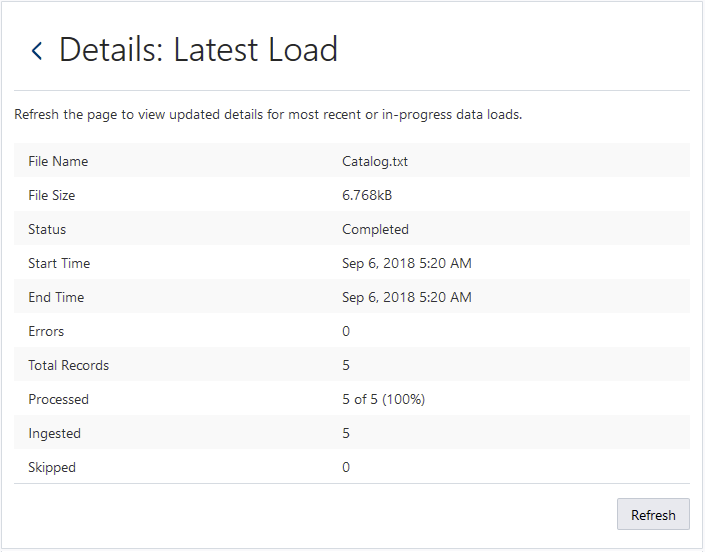Click the Processed row label
Image resolution: width=705 pixels, height=552 pixels.
58,399
